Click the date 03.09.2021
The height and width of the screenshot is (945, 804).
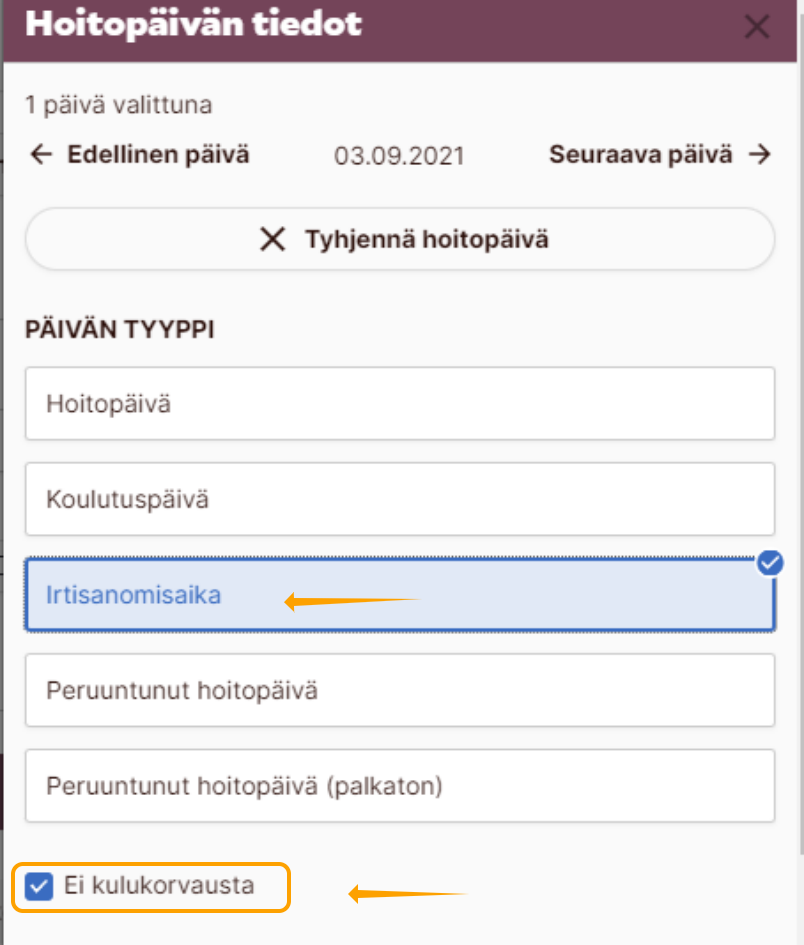399,156
